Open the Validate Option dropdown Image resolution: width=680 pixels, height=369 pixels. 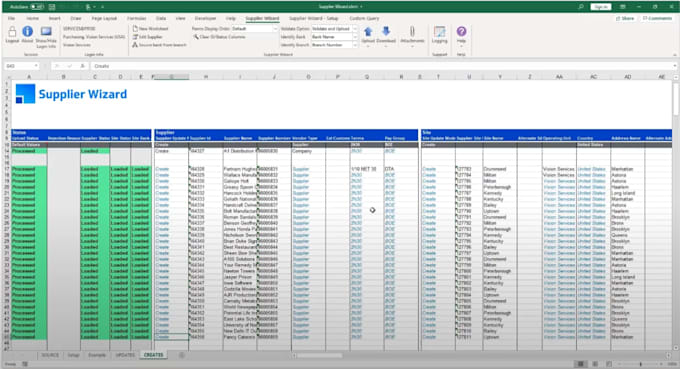pyautogui.click(x=355, y=29)
